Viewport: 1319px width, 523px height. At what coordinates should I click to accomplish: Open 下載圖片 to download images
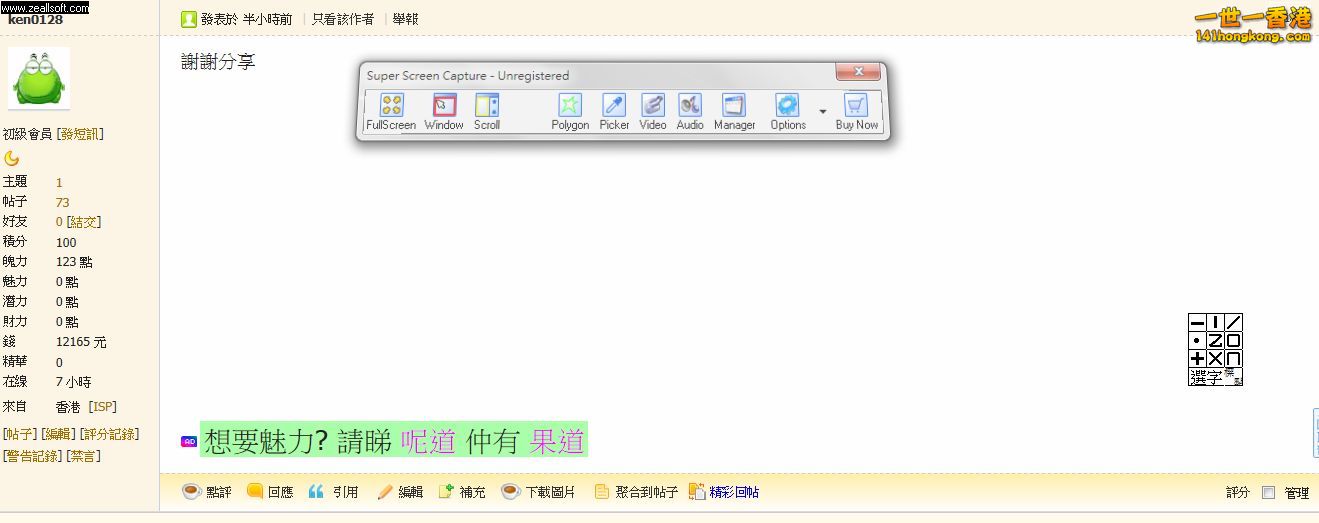539,492
